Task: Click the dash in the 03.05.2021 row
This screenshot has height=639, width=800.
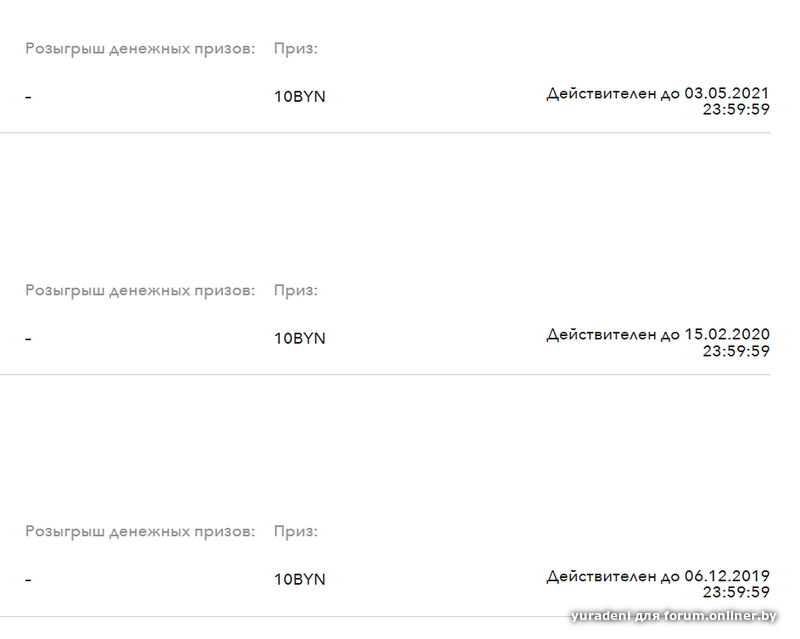Action: (28, 97)
